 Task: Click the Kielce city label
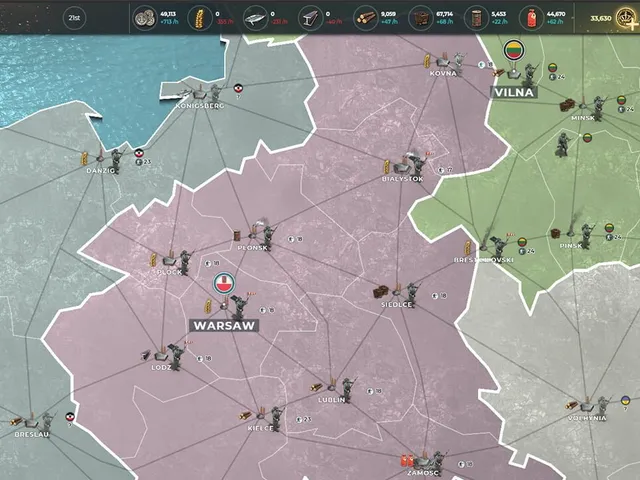260,428
